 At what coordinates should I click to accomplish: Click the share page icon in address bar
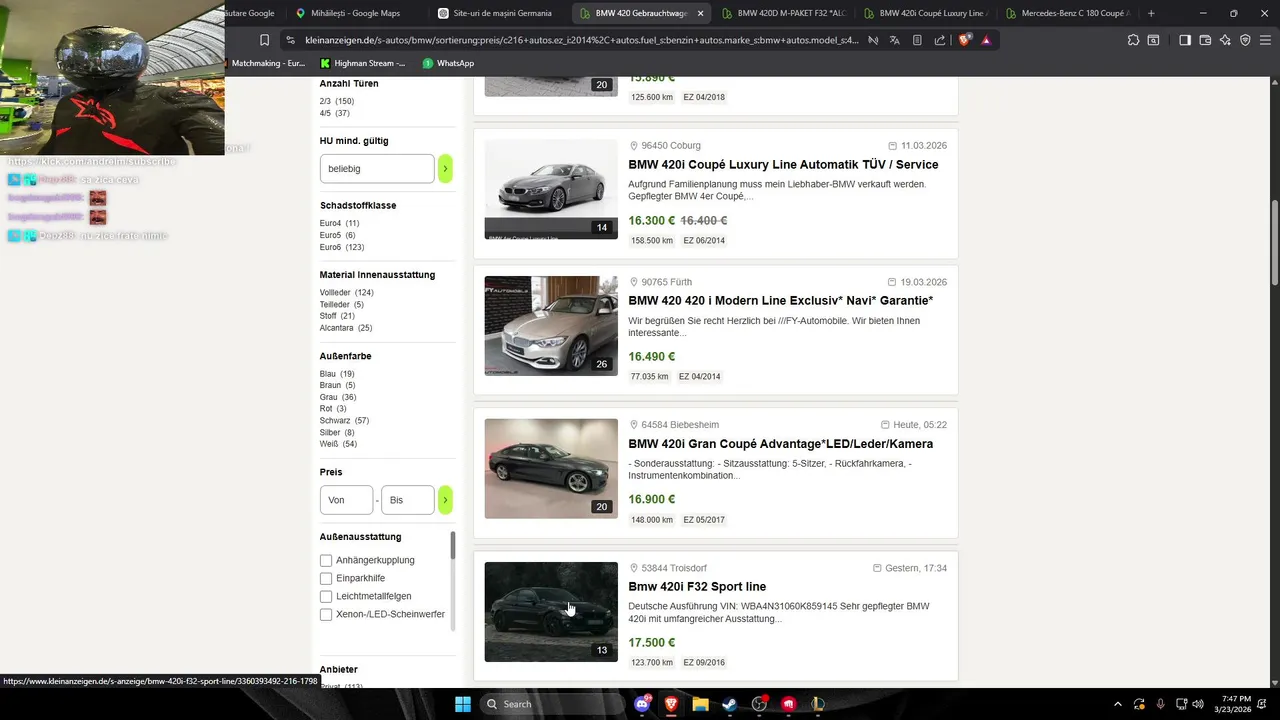940,40
